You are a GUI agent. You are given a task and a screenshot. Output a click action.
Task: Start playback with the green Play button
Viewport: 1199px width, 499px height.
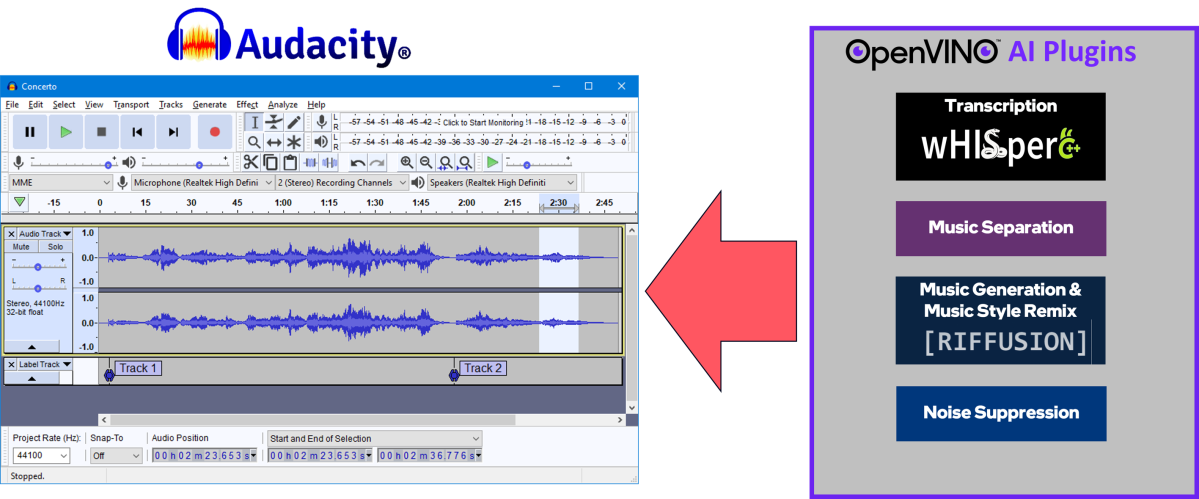(66, 131)
